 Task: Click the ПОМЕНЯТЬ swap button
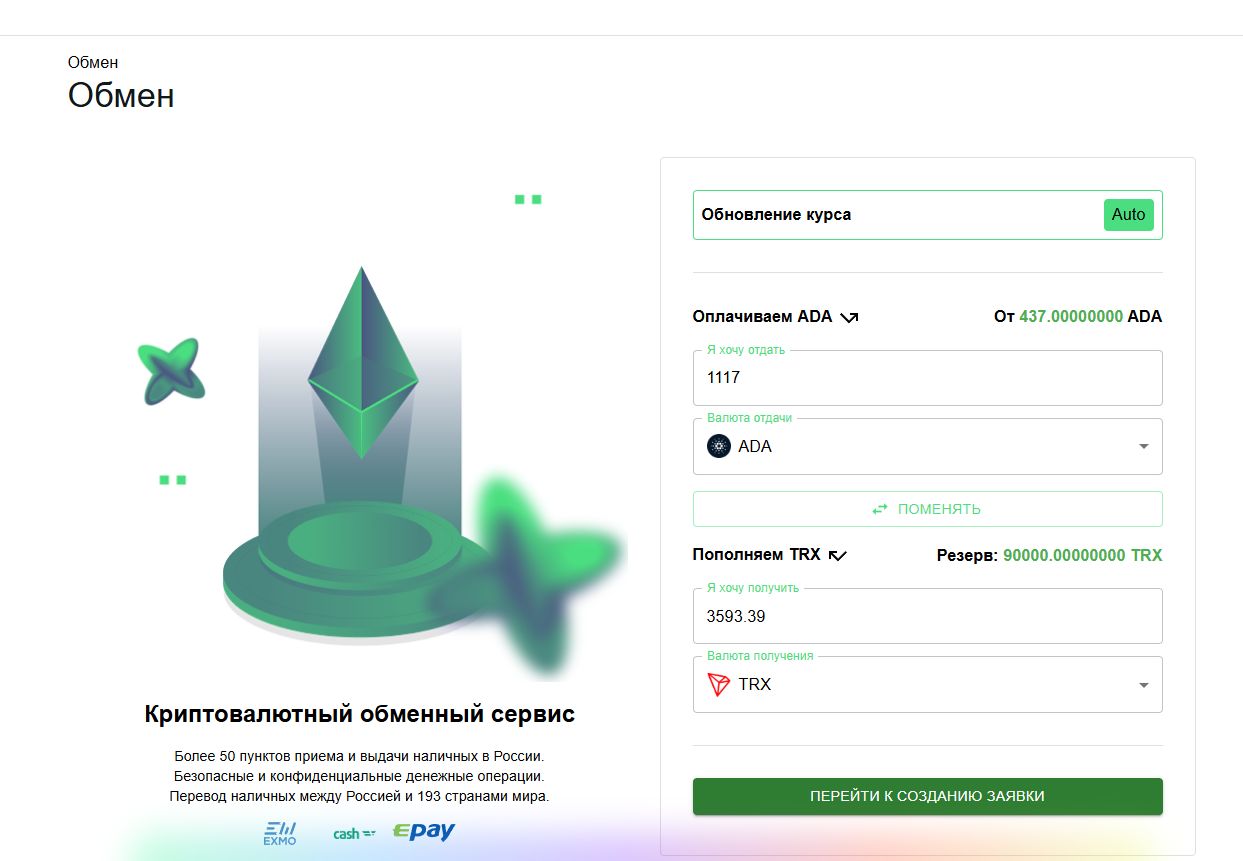(928, 509)
